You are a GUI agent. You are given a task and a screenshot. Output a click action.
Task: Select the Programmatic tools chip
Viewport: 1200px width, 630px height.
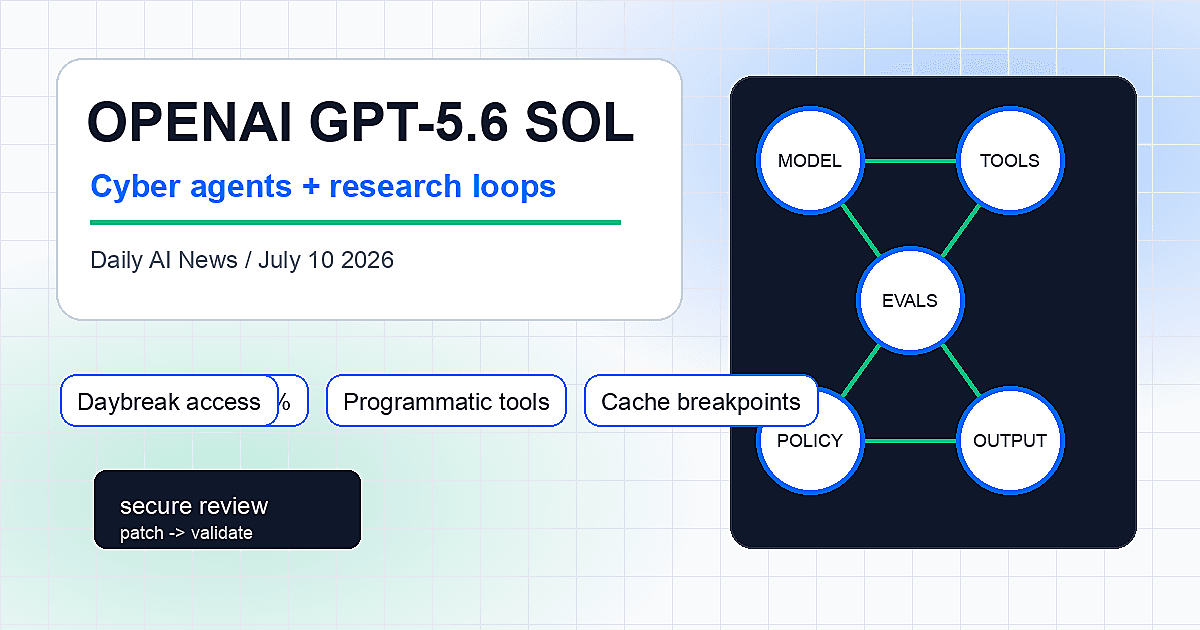(x=446, y=402)
